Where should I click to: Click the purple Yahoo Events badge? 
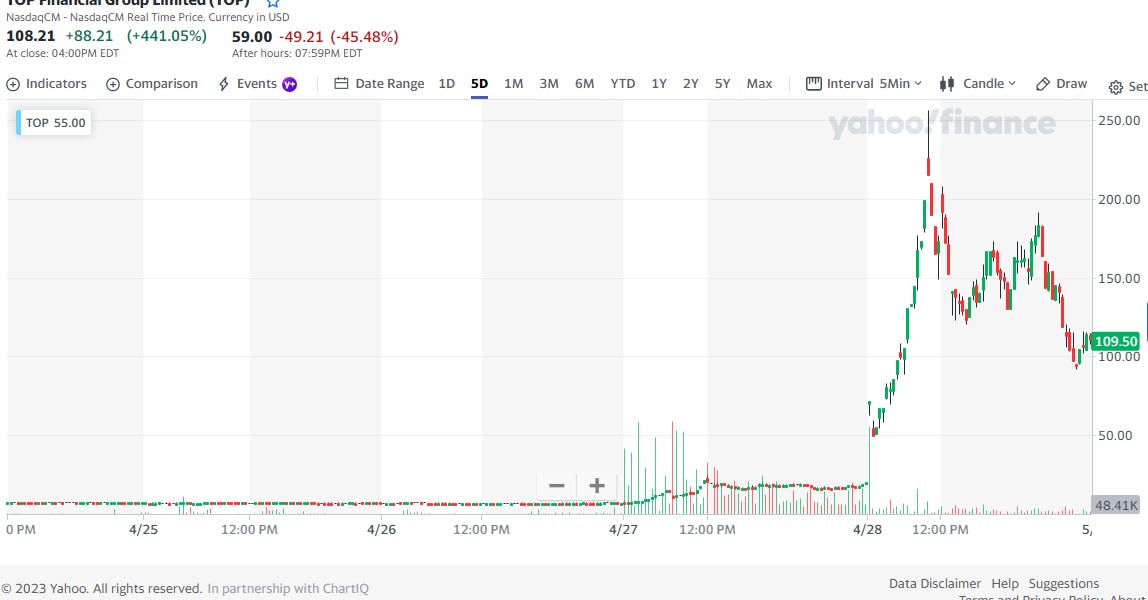290,84
